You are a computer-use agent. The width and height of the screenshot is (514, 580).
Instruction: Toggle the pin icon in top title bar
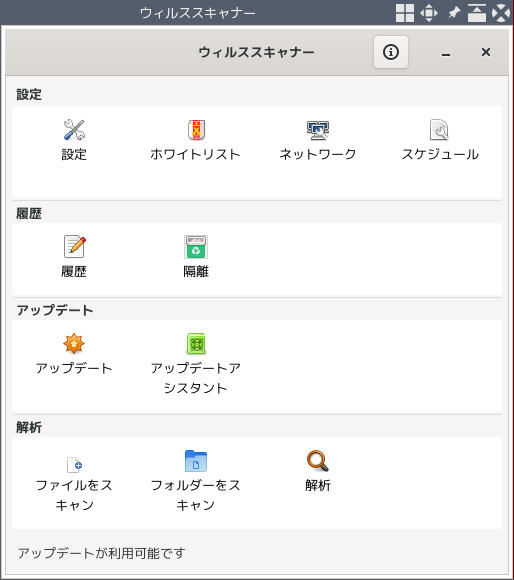pyautogui.click(x=454, y=13)
